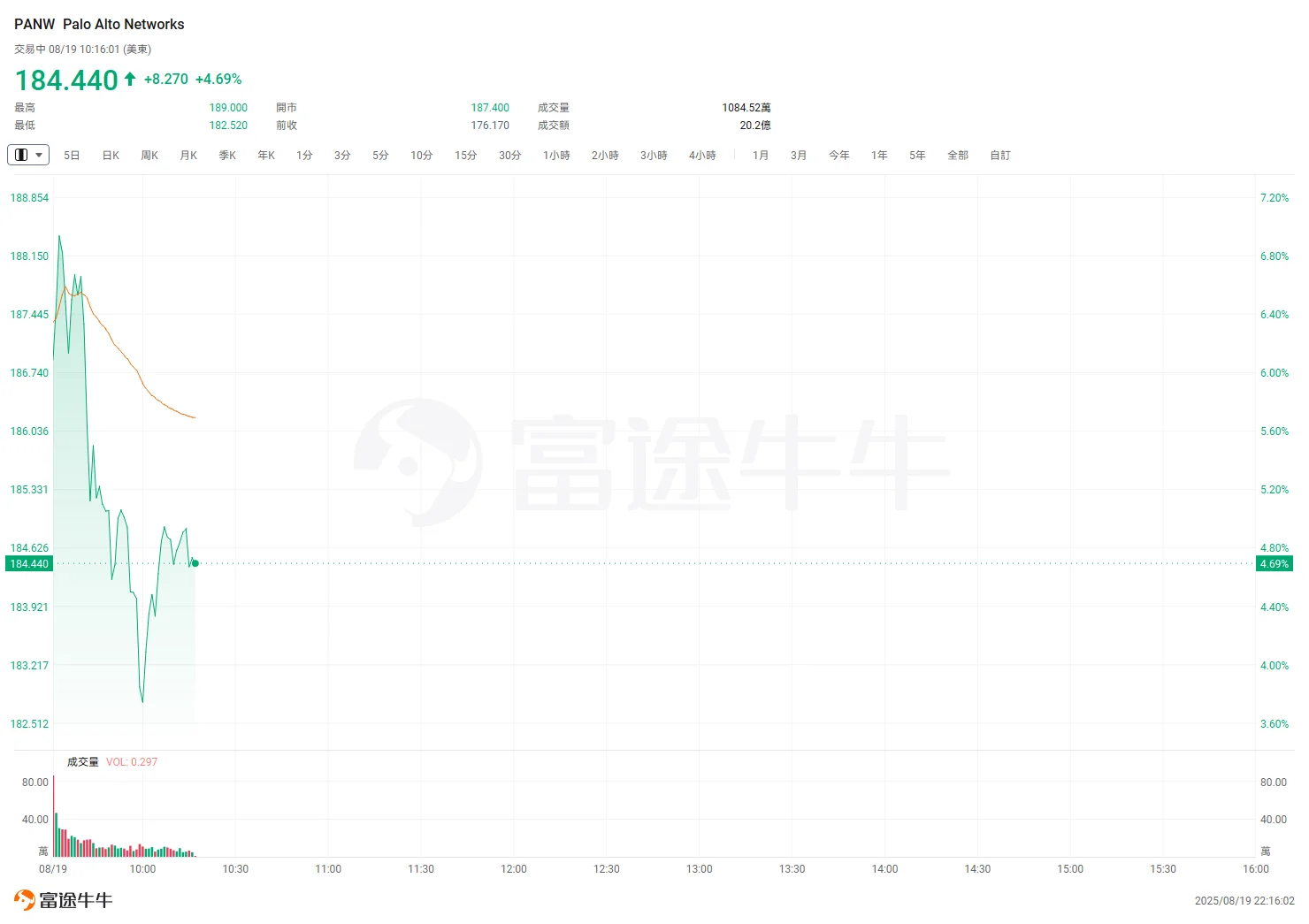Click the VOL: 0.297 indicator value
Screen dimensions: 1309x924
[132, 762]
